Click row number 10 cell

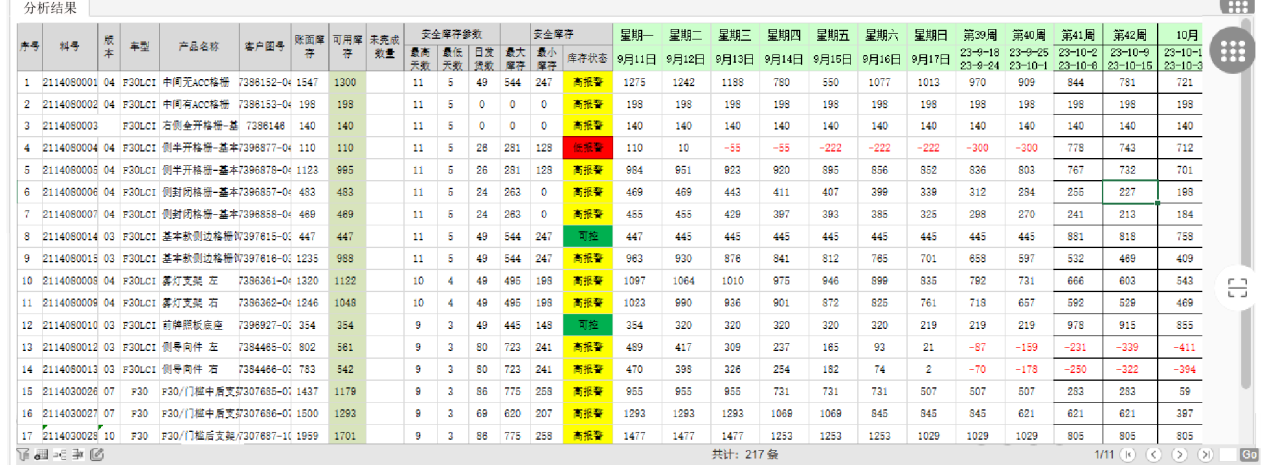(29, 281)
